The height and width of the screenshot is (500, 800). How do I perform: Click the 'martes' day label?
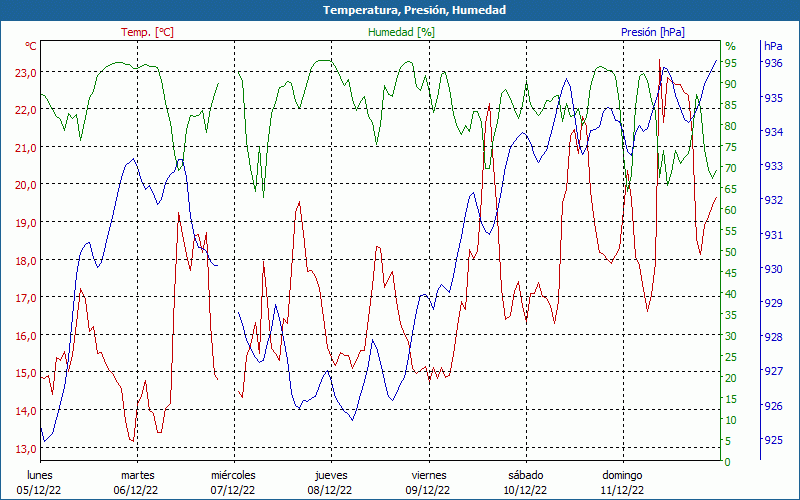click(137, 476)
